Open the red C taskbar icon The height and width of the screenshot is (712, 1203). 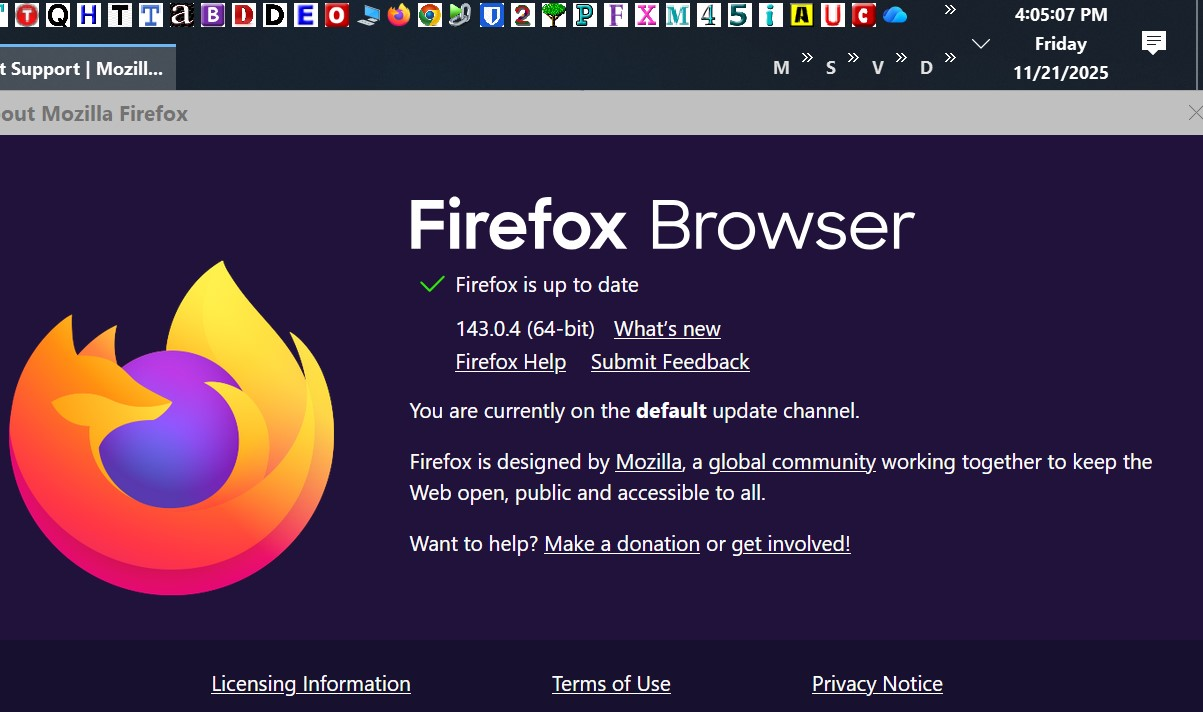(863, 15)
